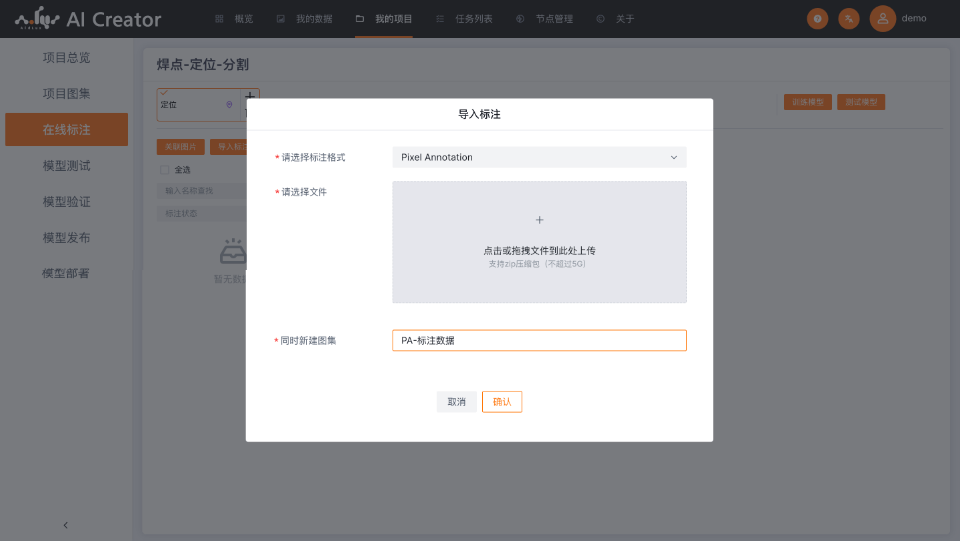
Task: Click the plus icon in upload area
Action: [539, 220]
